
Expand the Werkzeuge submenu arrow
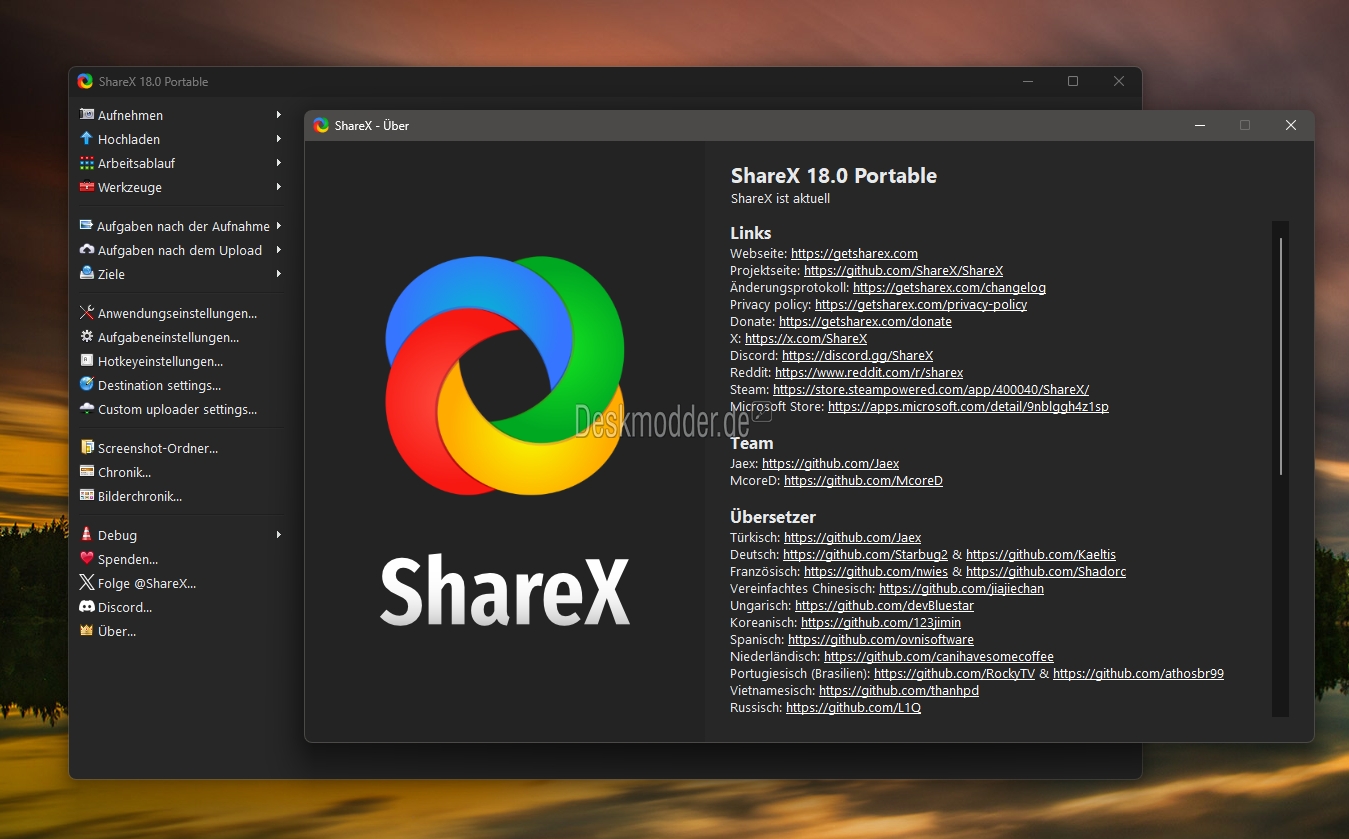(279, 187)
